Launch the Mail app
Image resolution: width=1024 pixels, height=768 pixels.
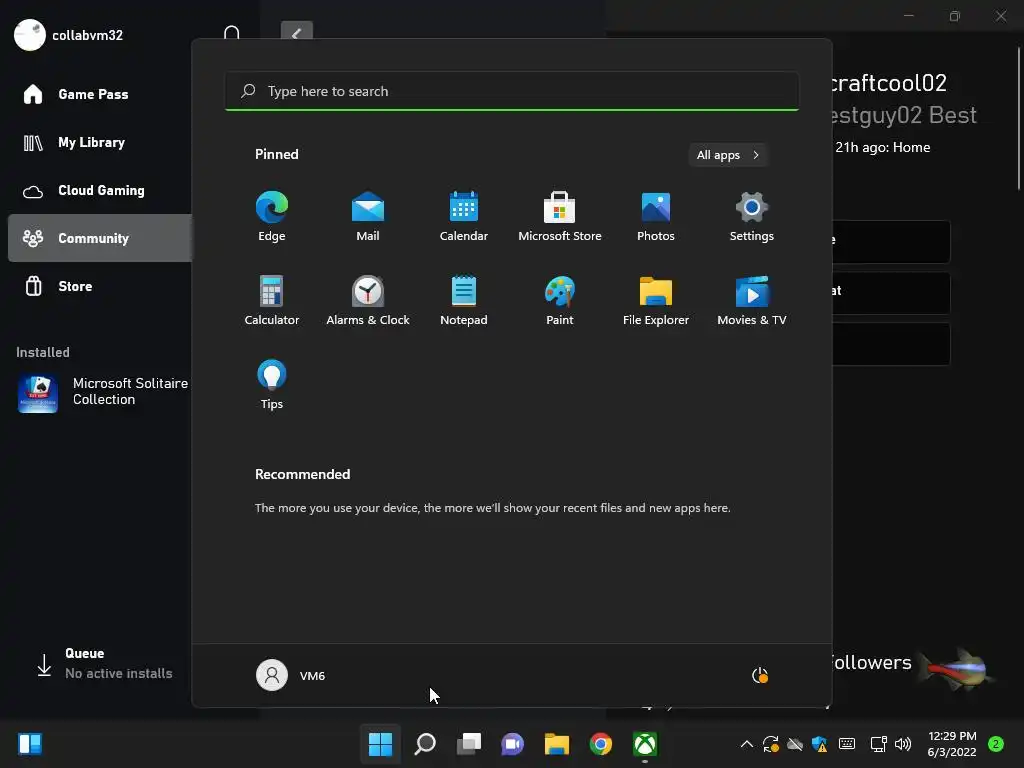point(368,216)
